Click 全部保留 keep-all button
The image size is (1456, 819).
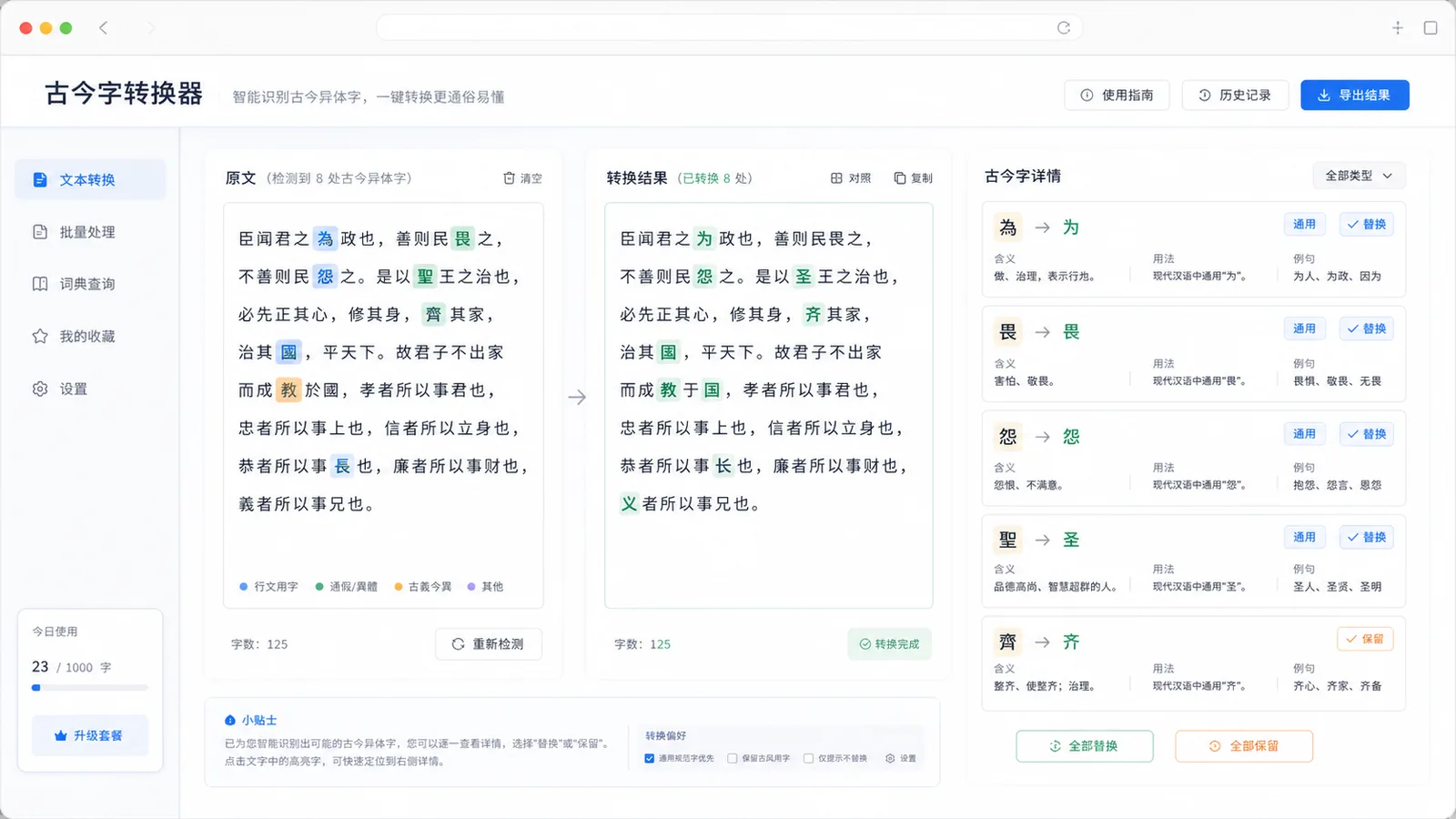point(1244,746)
